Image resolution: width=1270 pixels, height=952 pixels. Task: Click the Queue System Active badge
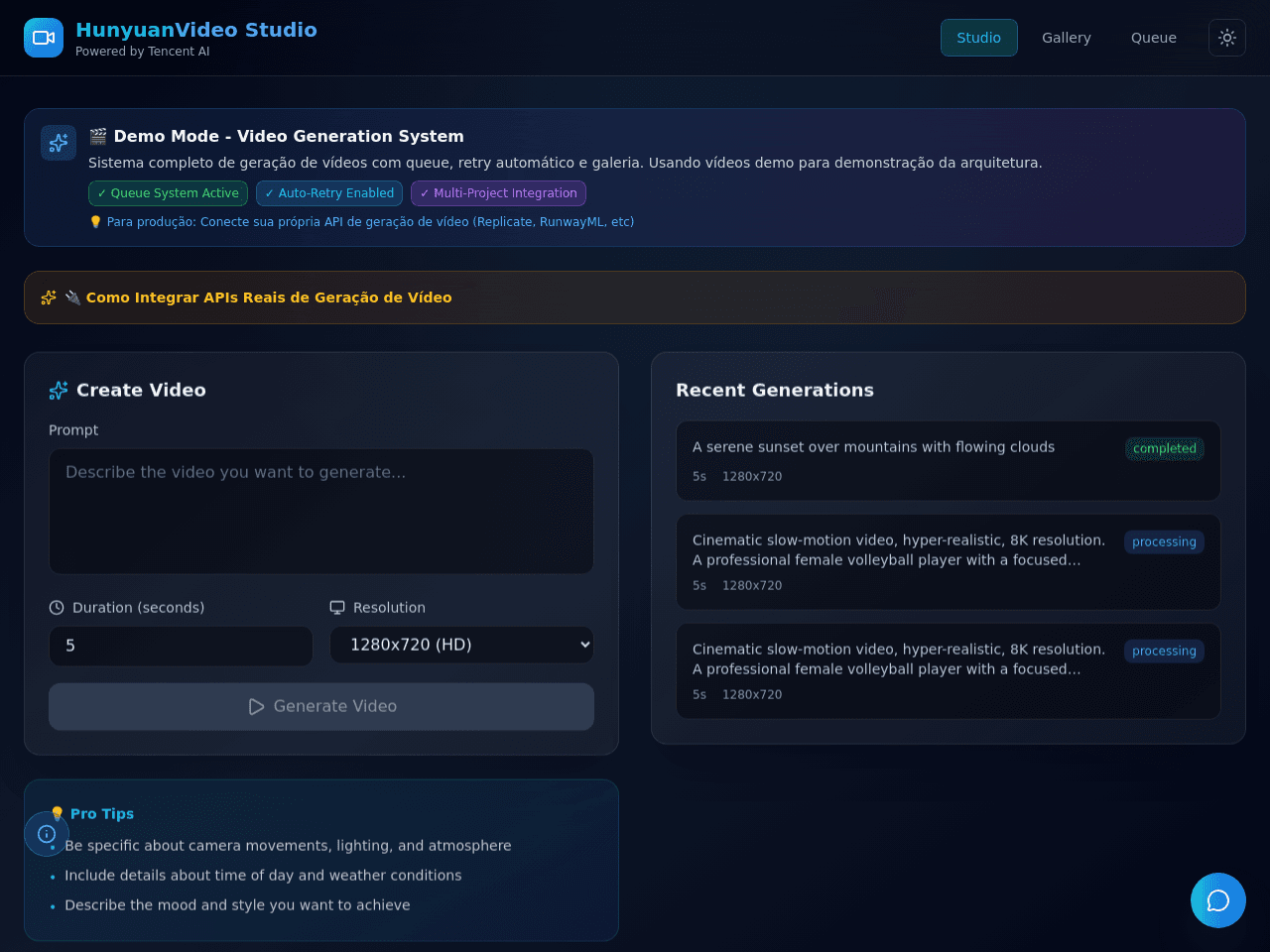(168, 193)
